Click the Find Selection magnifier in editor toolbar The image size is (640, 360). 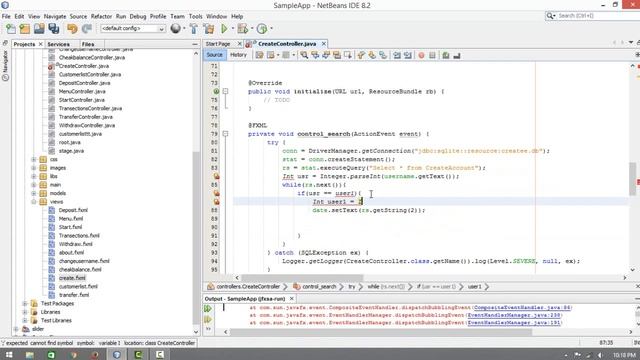[x=304, y=55]
